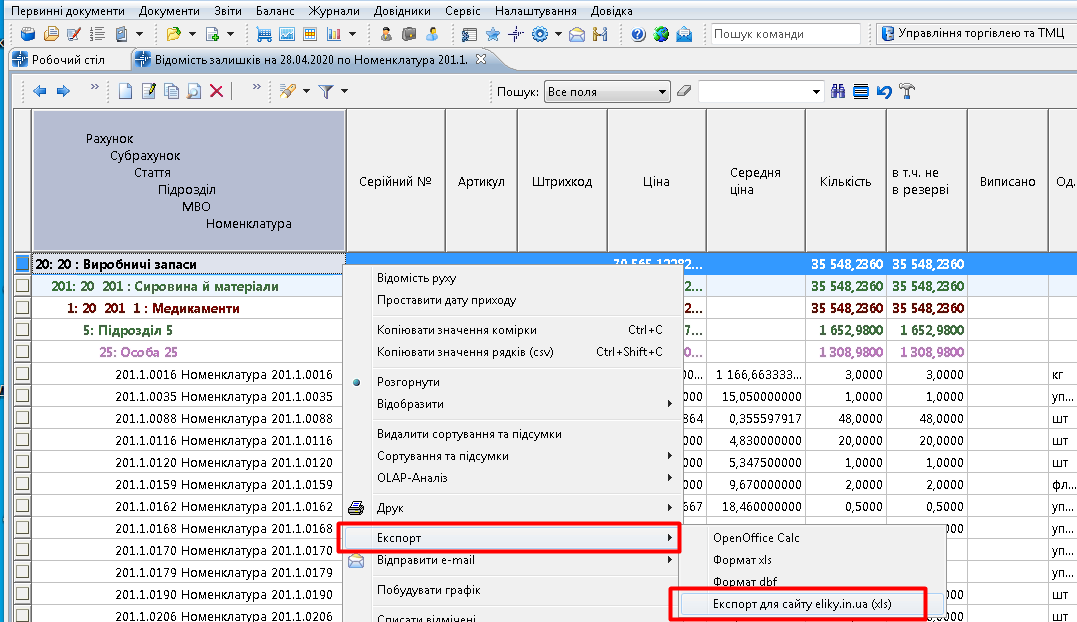1077x622 pixels.
Task: Click the new blank document icon
Action: (125, 91)
